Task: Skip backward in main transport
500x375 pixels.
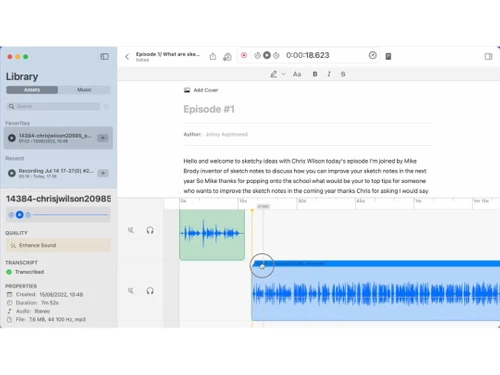Action: pyautogui.click(x=257, y=56)
